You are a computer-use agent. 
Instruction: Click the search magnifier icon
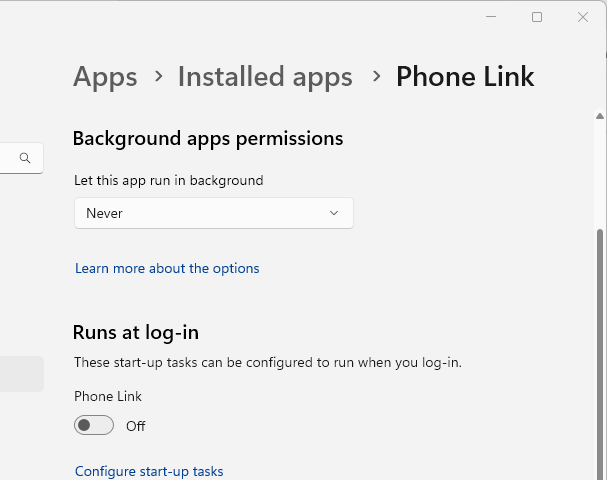(25, 158)
